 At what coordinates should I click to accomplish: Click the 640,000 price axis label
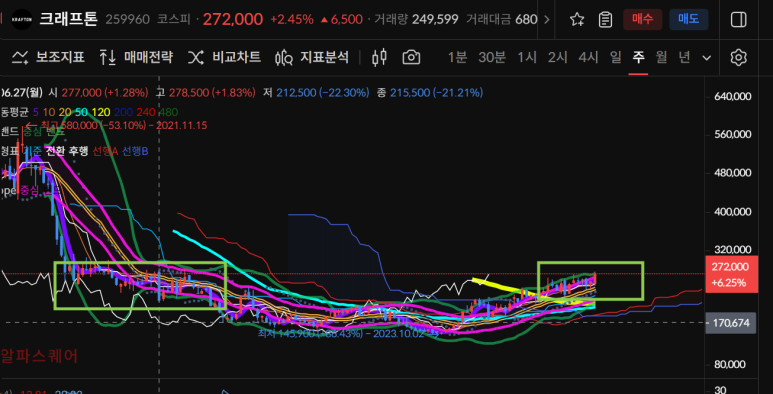click(x=733, y=96)
